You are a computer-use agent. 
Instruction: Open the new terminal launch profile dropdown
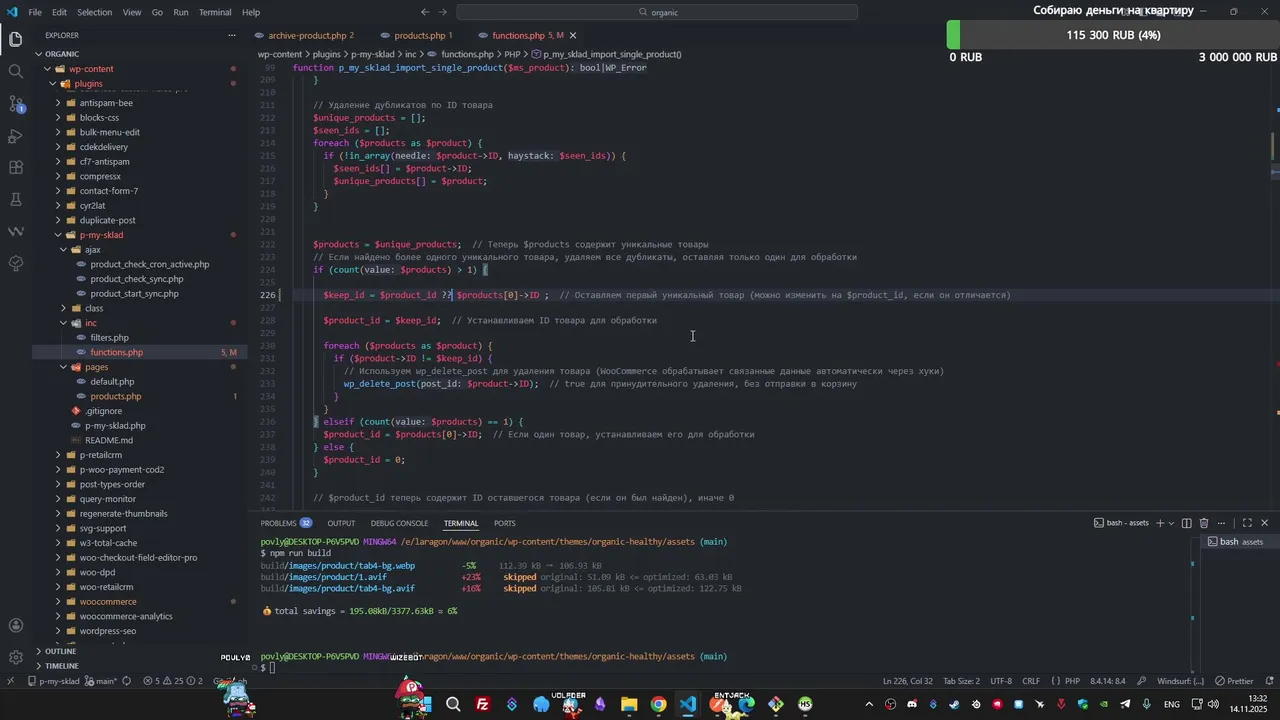1171,523
